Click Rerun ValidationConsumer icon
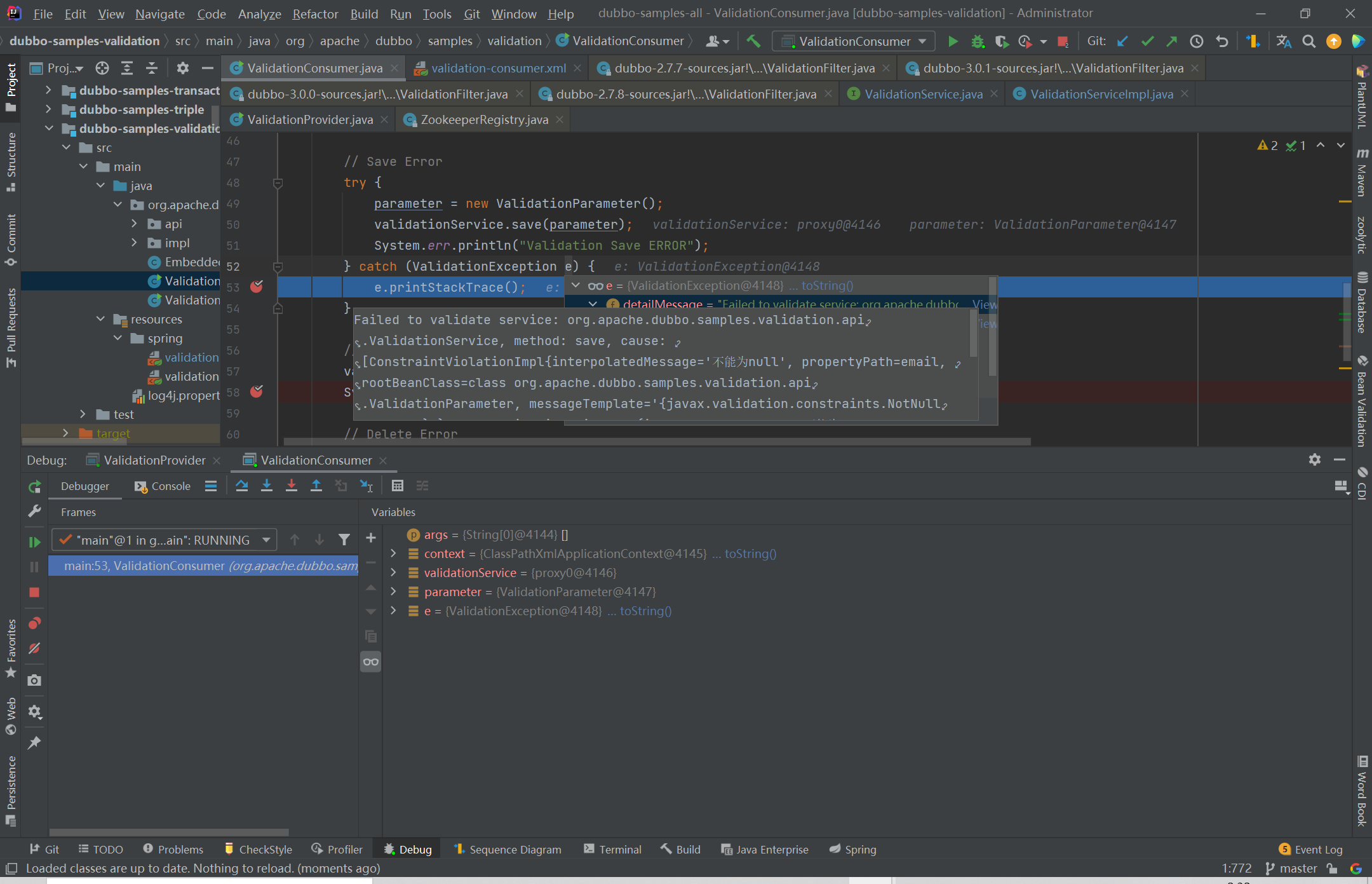This screenshot has height=884, width=1372. pyautogui.click(x=34, y=487)
